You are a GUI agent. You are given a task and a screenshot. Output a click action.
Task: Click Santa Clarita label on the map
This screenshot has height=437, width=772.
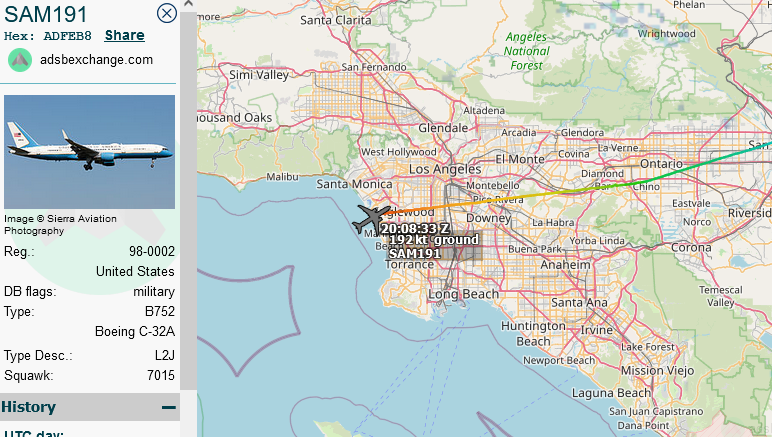click(336, 20)
